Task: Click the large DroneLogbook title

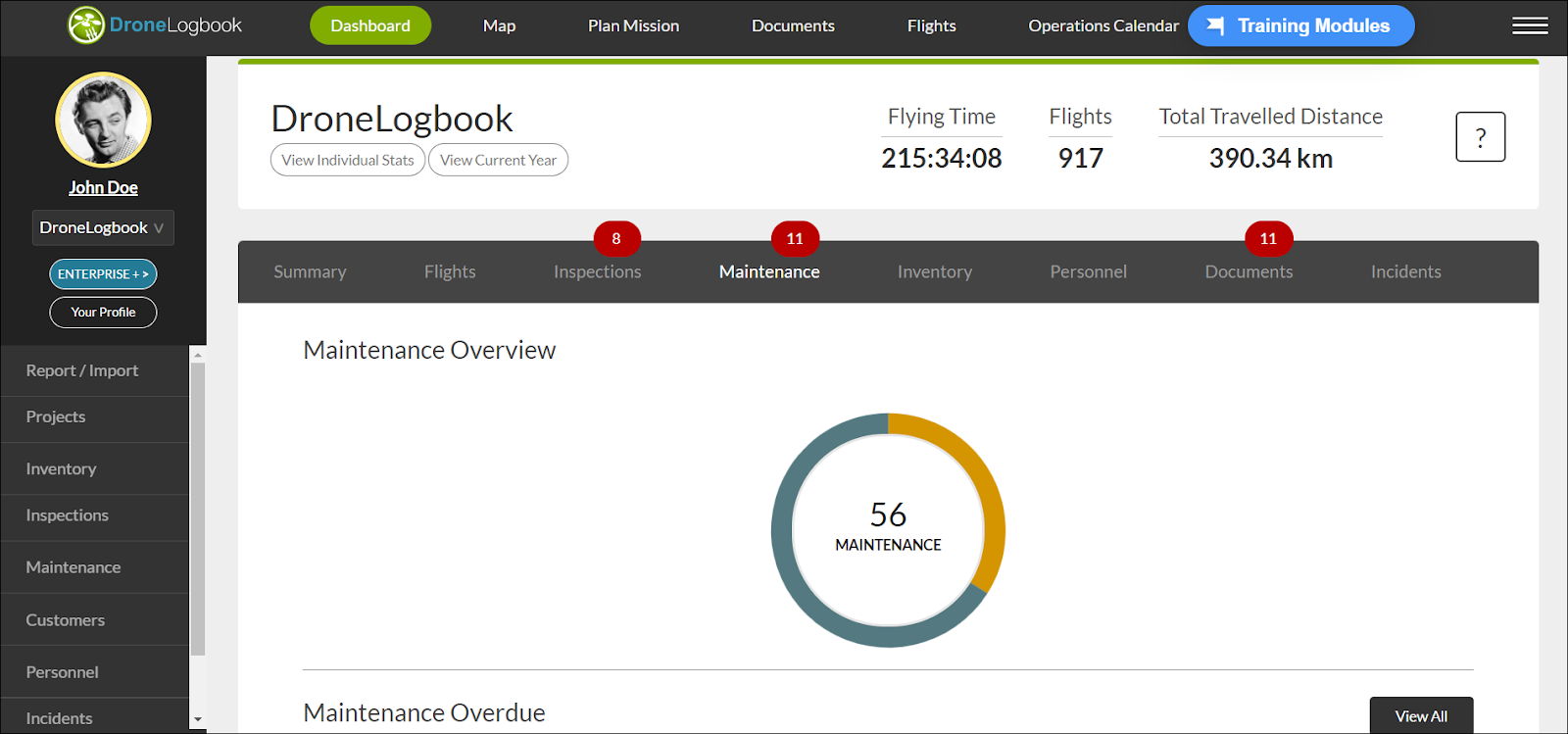Action: click(x=392, y=119)
